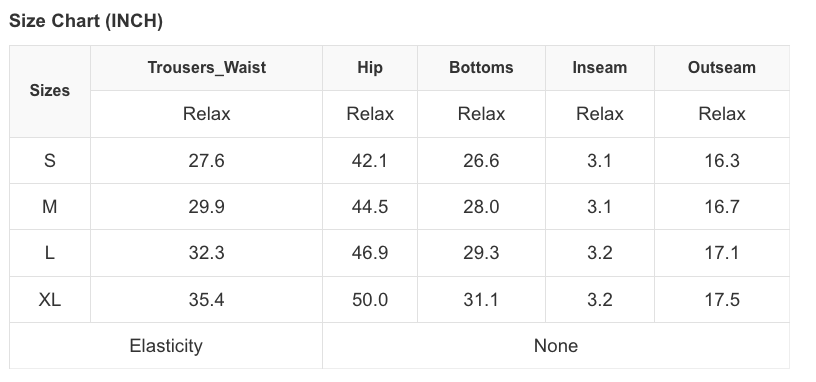Select outseam value 16.3 for size S
The width and height of the screenshot is (816, 382).
(722, 160)
